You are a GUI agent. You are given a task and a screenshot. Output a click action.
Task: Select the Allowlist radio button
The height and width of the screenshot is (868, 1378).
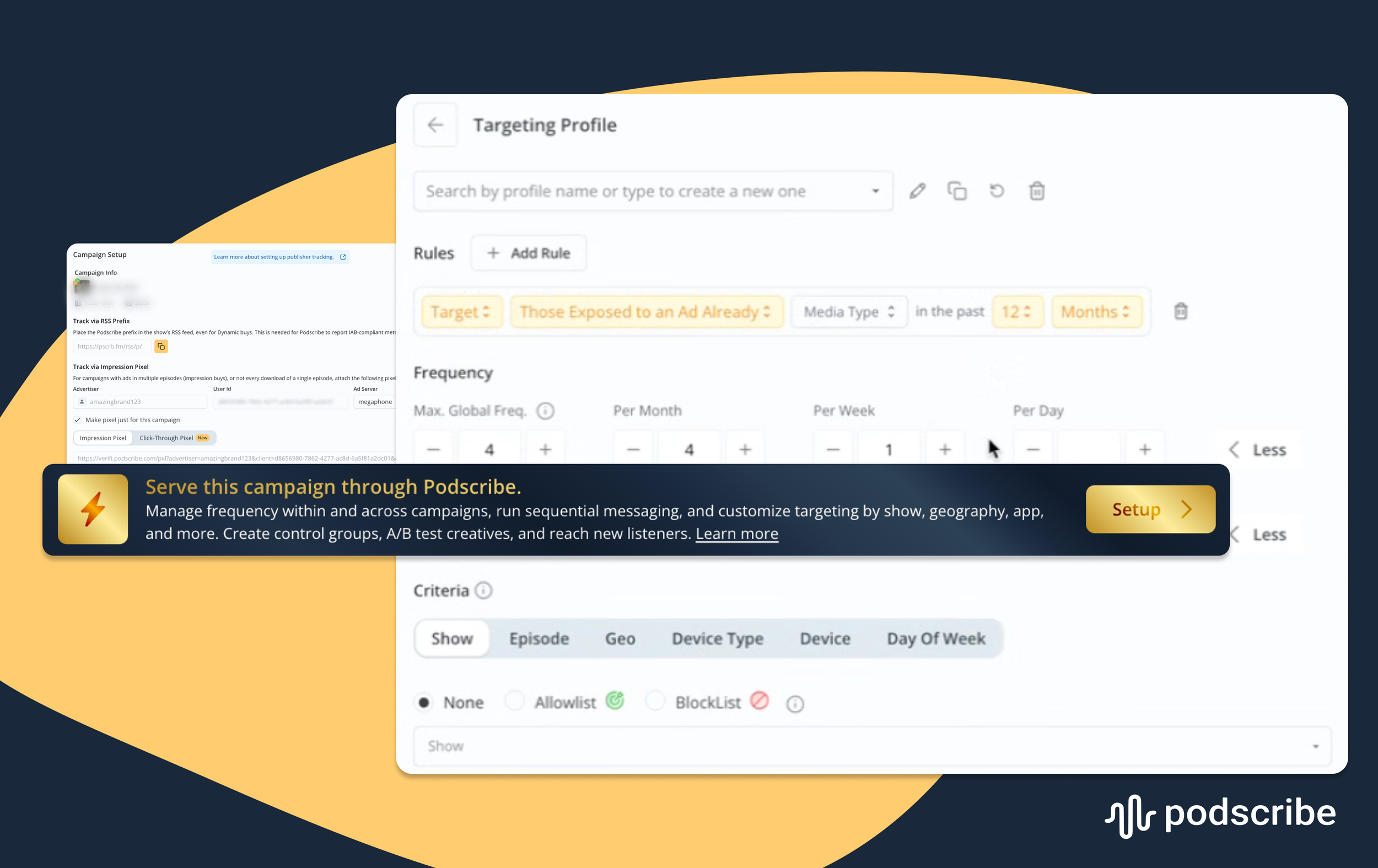pyautogui.click(x=514, y=702)
